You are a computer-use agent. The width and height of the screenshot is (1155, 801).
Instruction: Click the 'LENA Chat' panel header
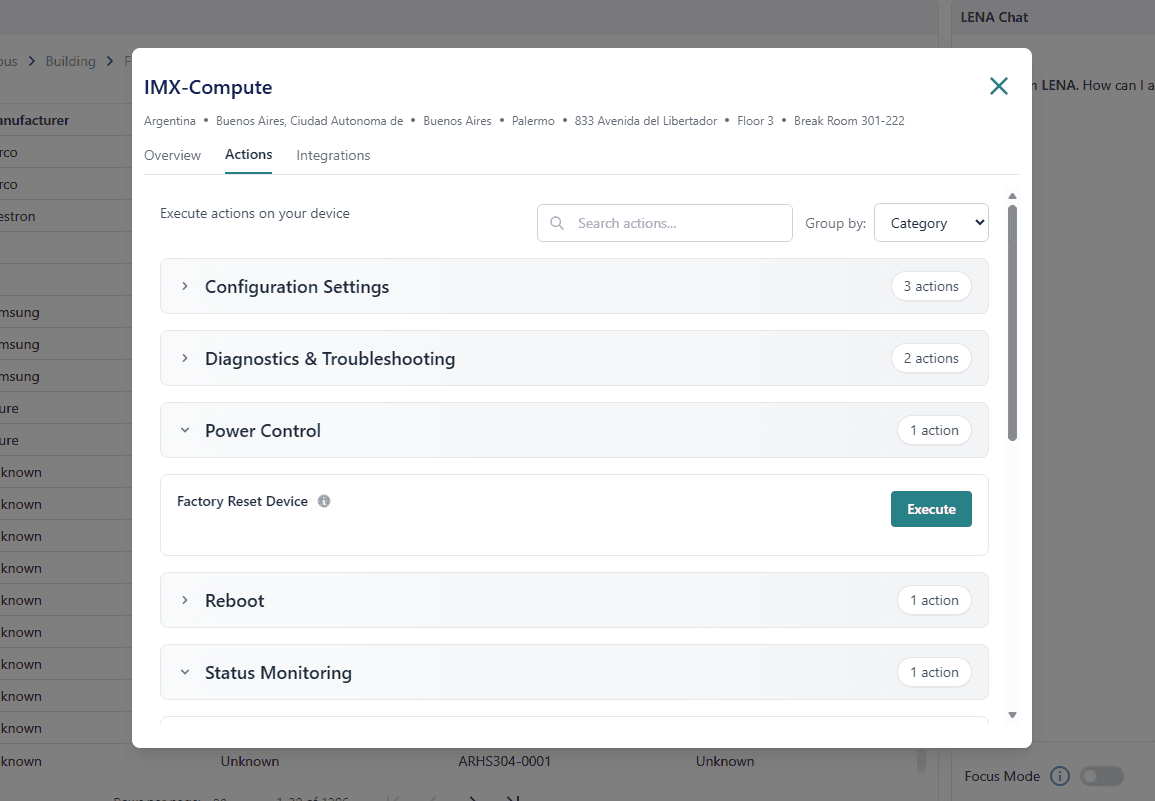click(994, 17)
